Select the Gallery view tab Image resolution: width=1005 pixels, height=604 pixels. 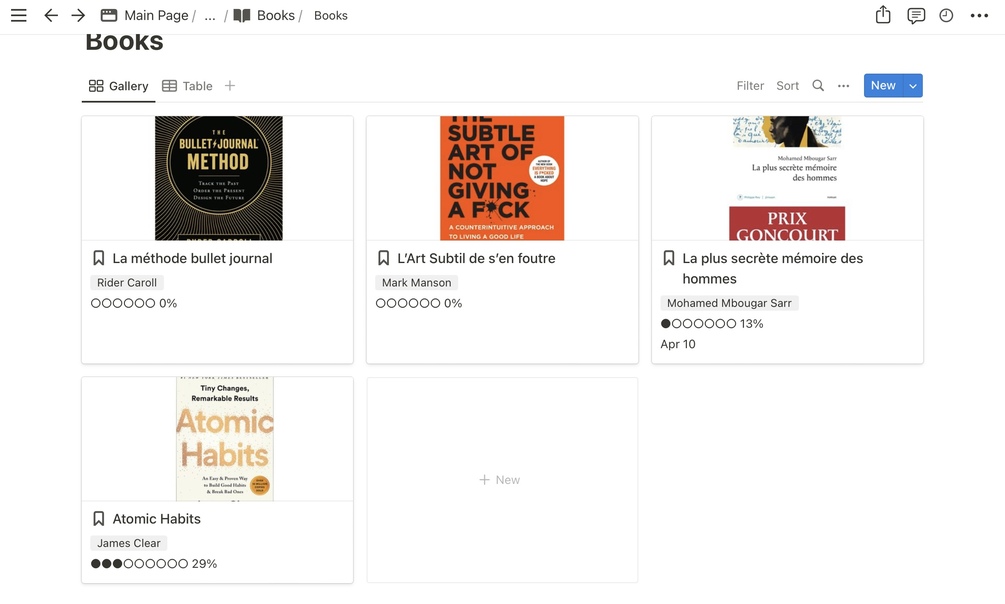[x=118, y=86]
